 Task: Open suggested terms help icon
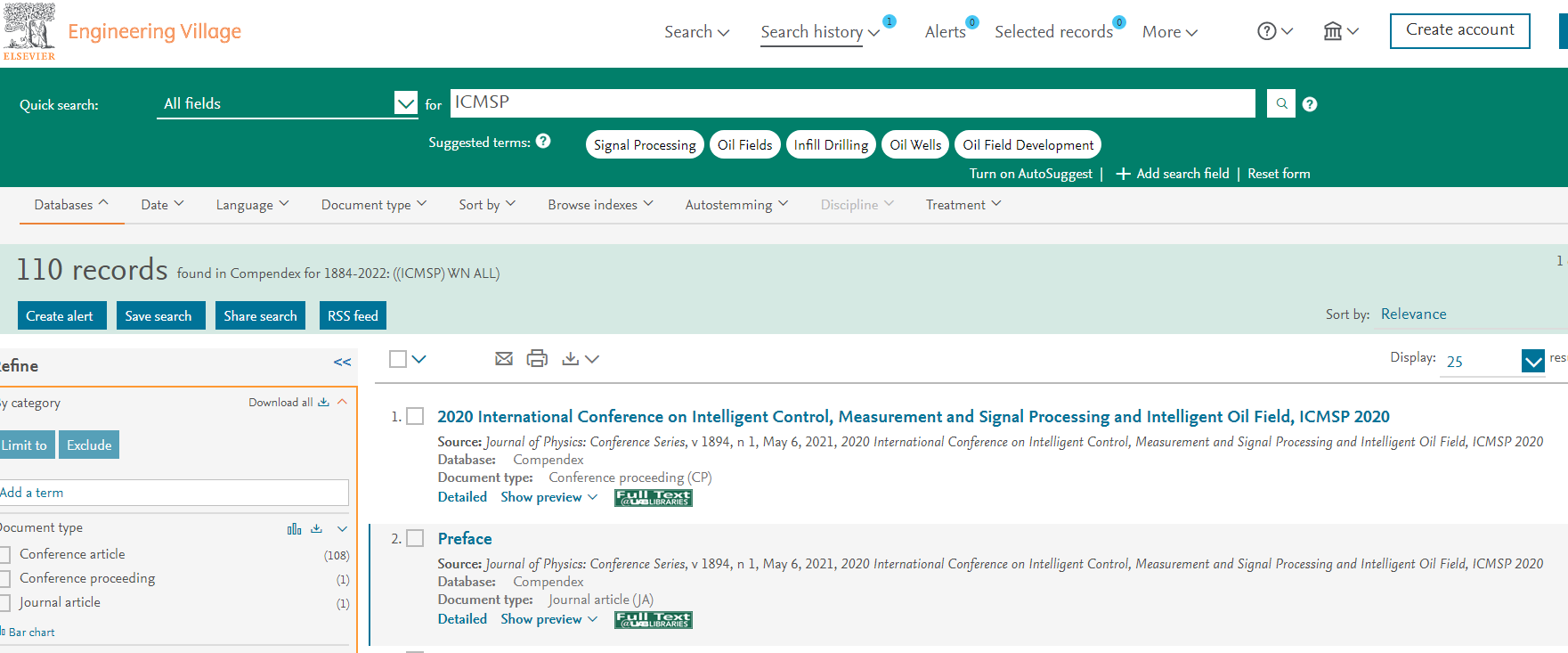coord(543,141)
